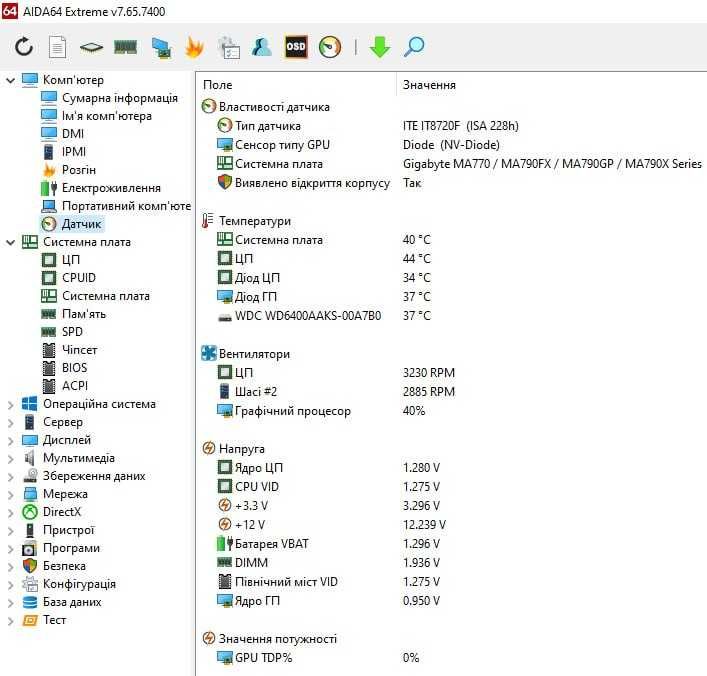Screen dimensions: 707x676
Task: Open the report wizard checklist icon
Action: click(229, 47)
